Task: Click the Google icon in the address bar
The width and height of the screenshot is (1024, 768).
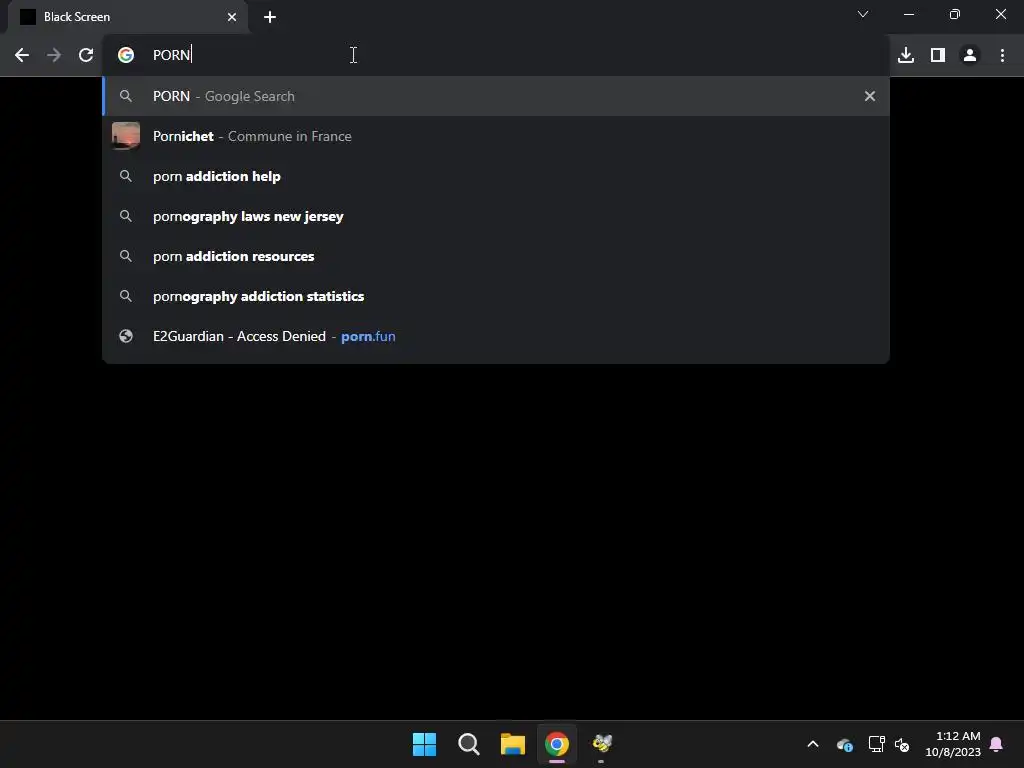Action: pyautogui.click(x=125, y=55)
